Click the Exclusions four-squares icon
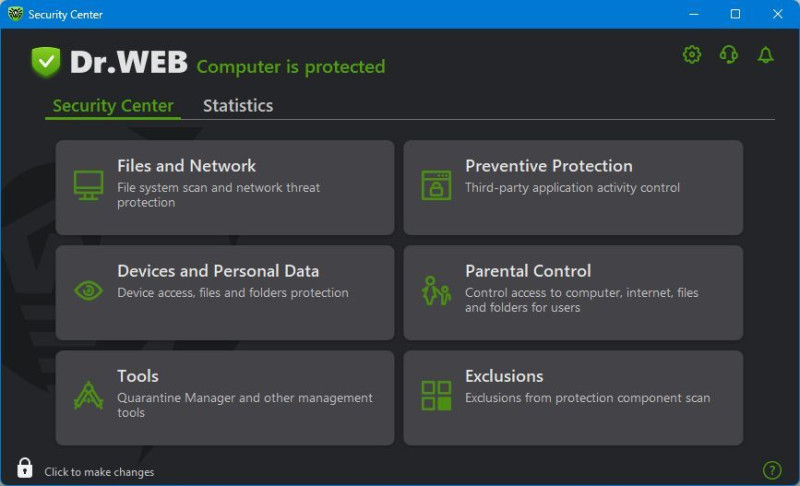 click(x=436, y=395)
